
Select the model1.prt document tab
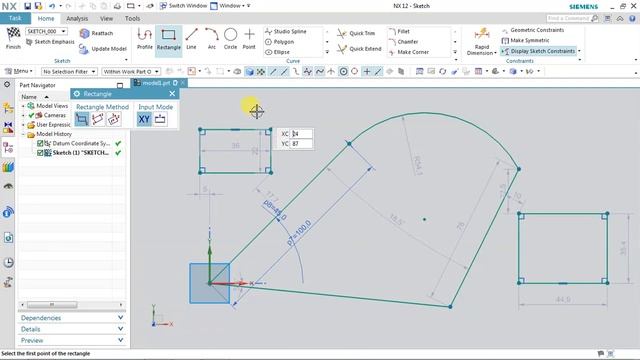coord(156,83)
